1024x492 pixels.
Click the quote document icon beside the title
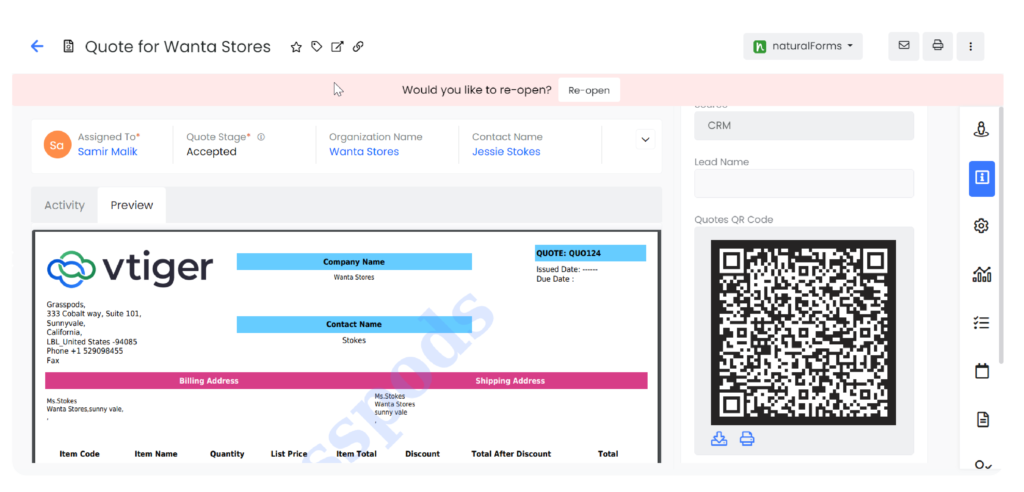point(68,46)
